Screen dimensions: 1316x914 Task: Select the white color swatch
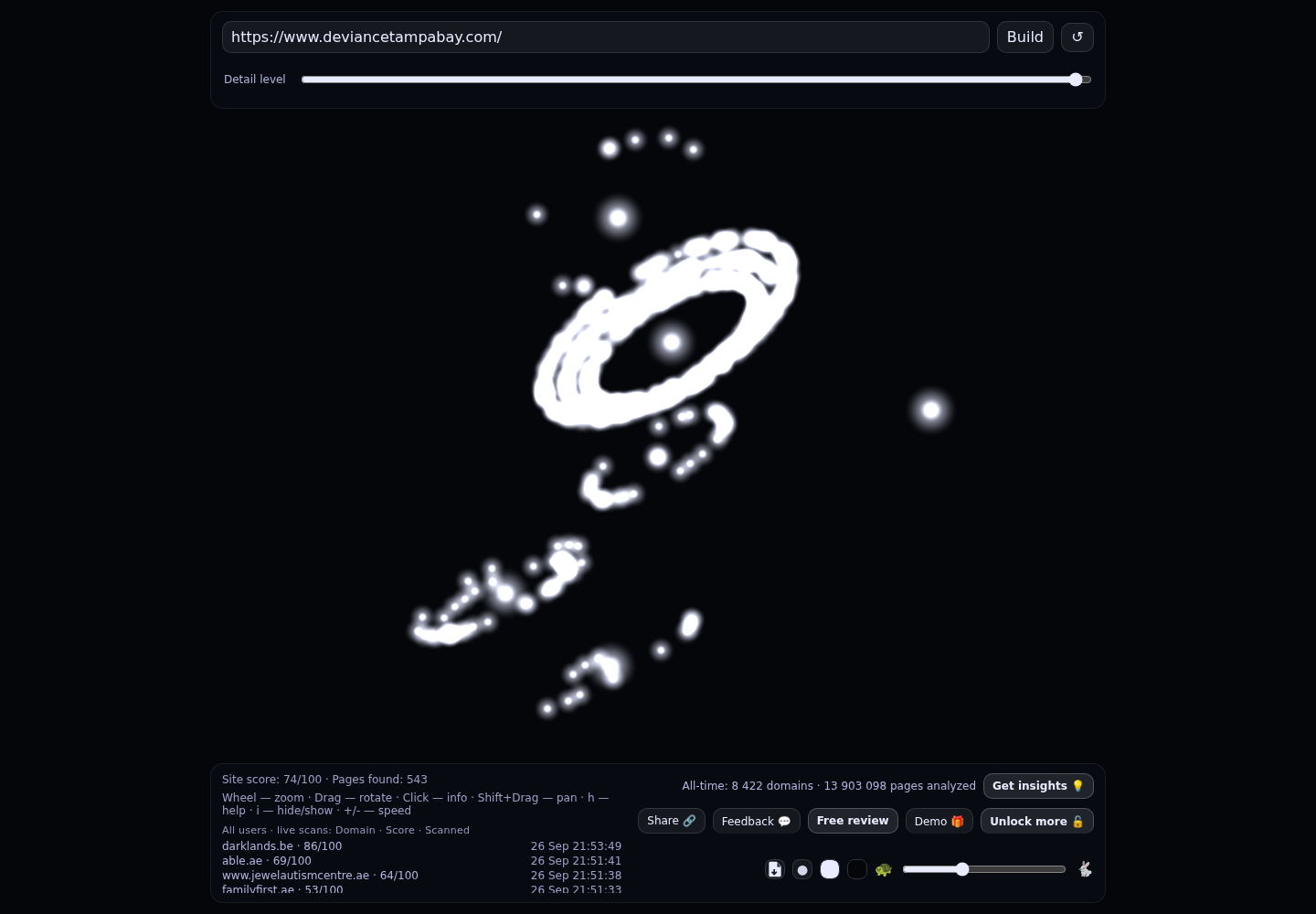coord(830,869)
